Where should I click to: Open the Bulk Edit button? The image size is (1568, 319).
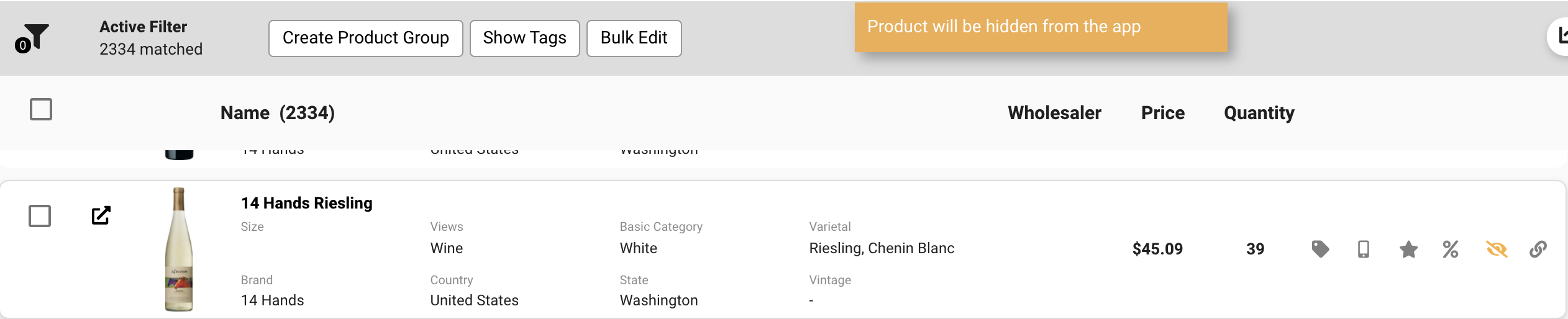pyautogui.click(x=634, y=38)
